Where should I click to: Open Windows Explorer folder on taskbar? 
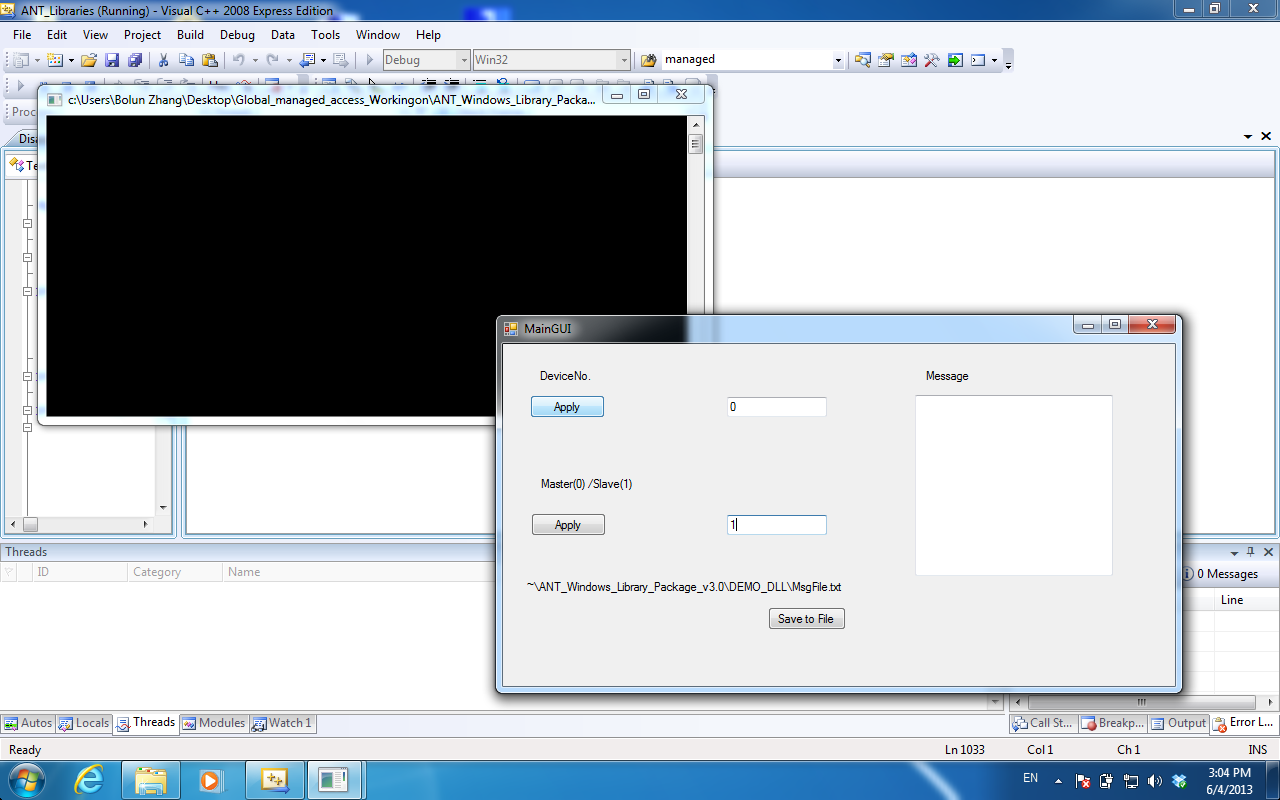151,780
